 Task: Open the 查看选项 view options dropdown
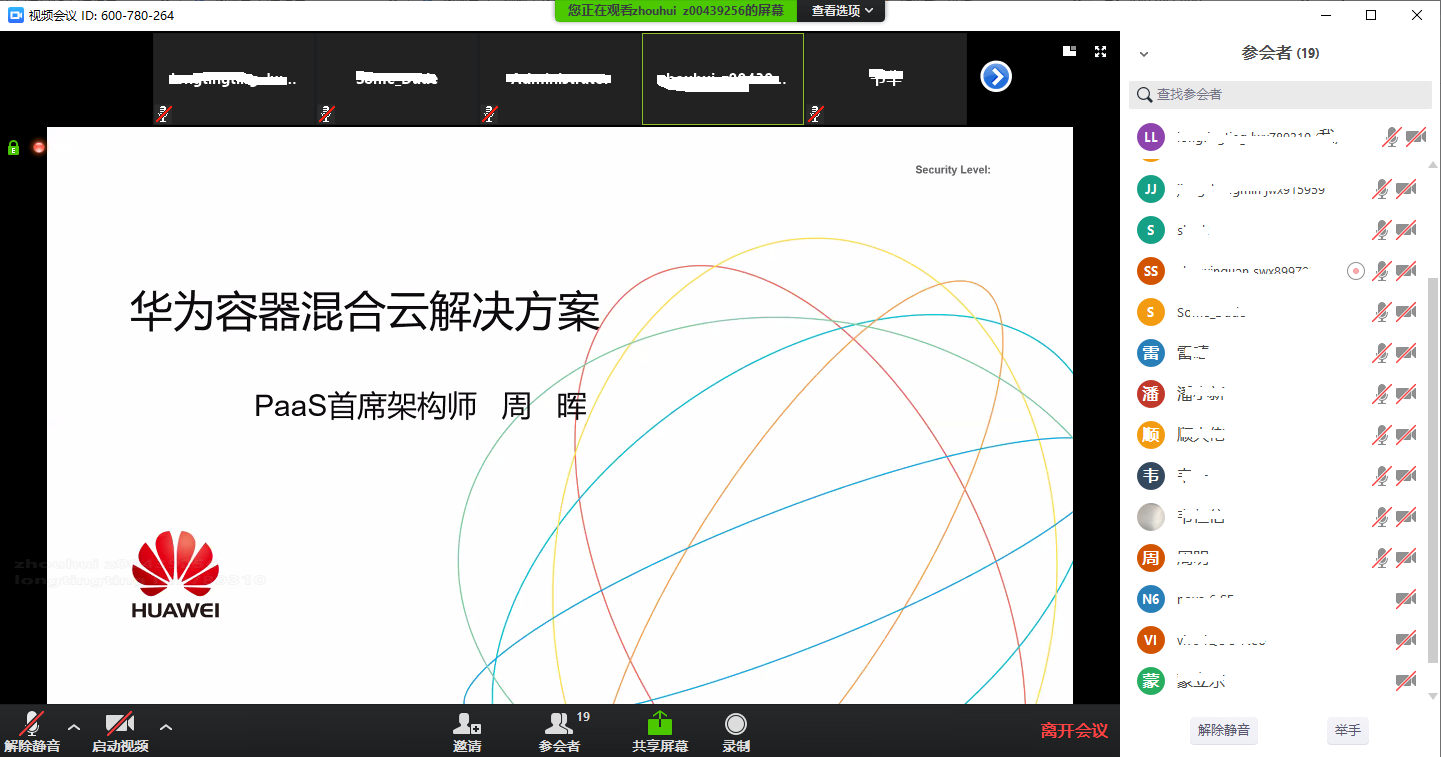pyautogui.click(x=841, y=11)
